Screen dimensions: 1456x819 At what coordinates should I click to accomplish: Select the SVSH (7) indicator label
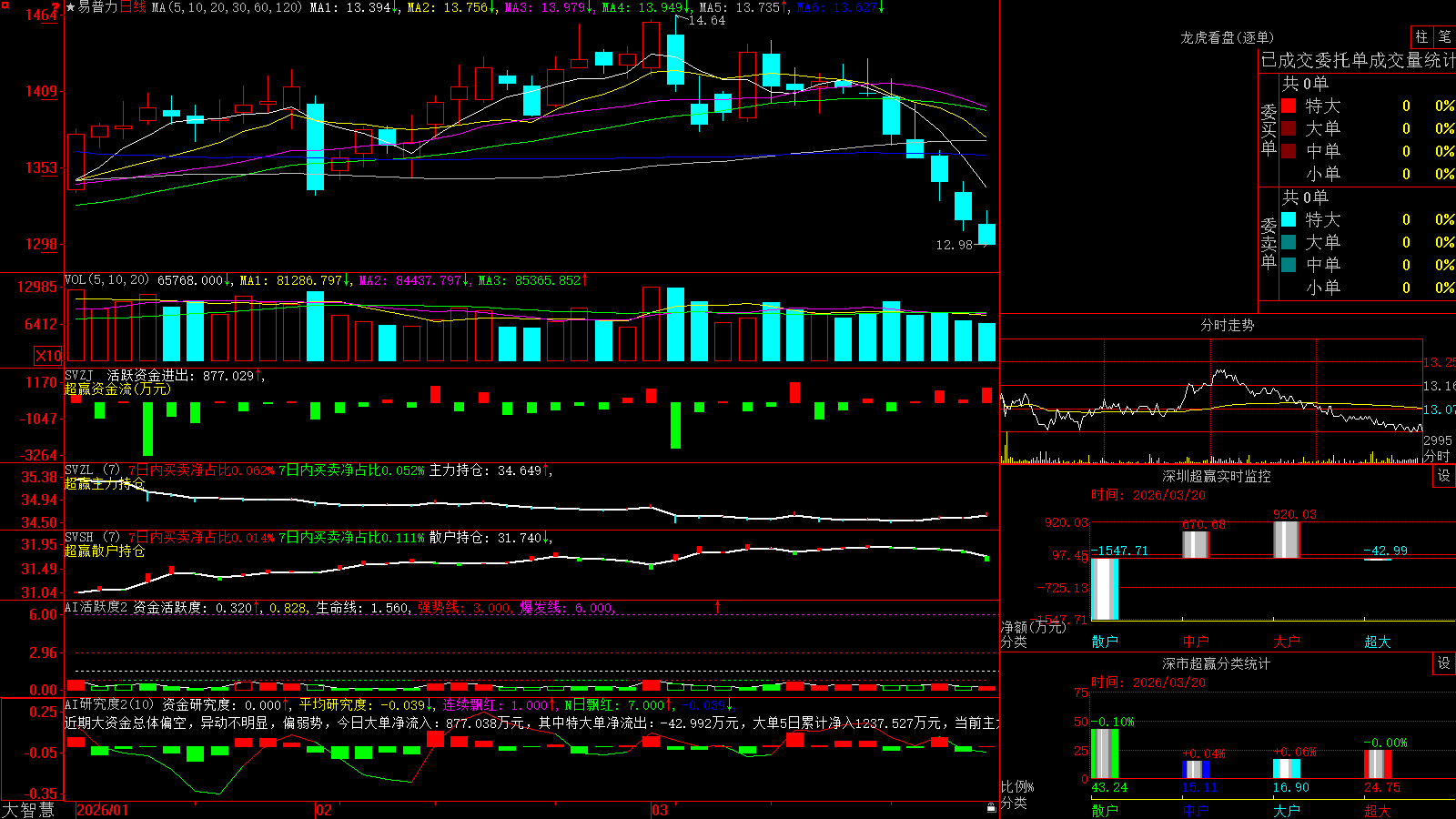[93, 538]
